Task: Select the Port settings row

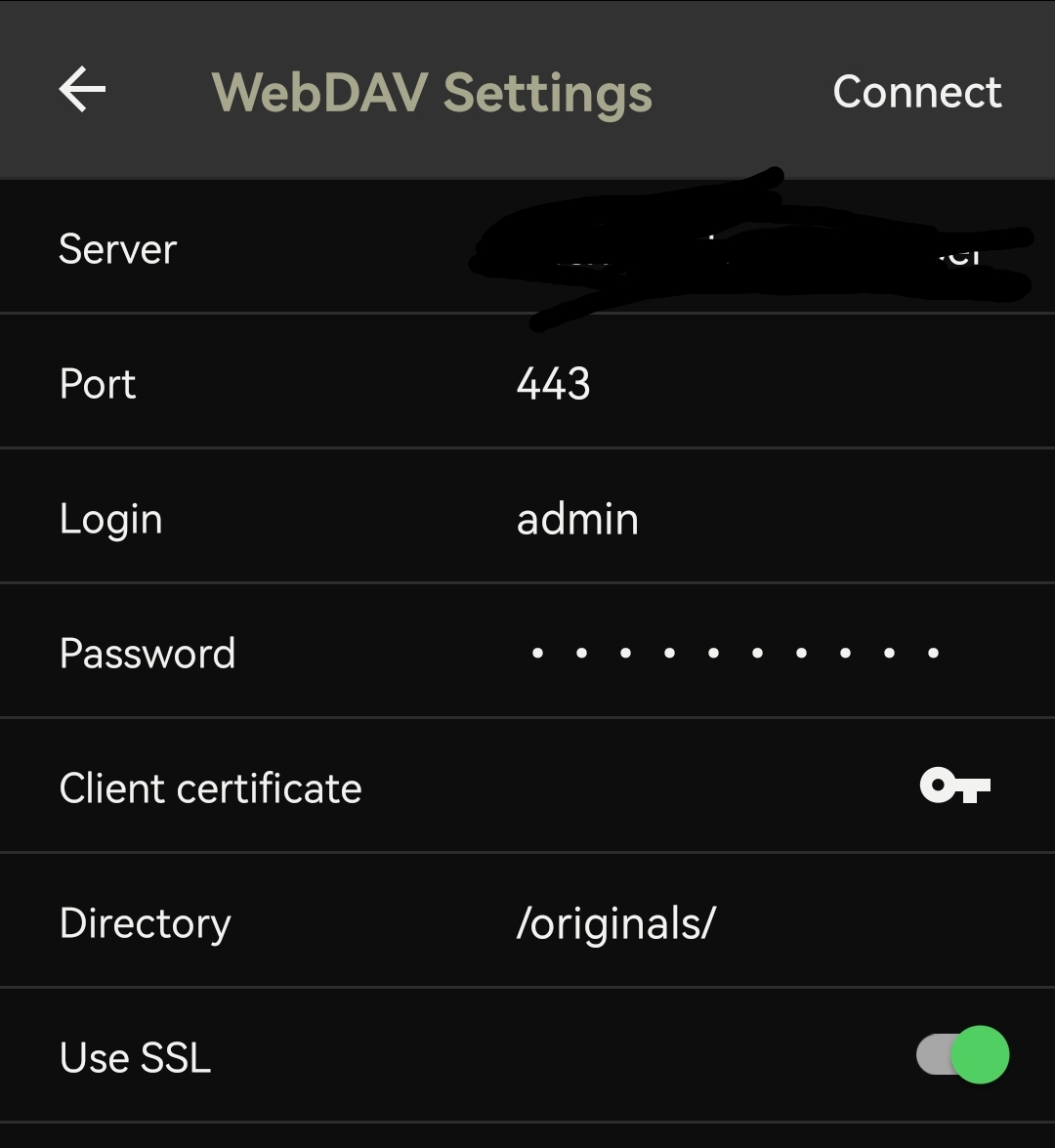Action: pyautogui.click(x=293, y=383)
